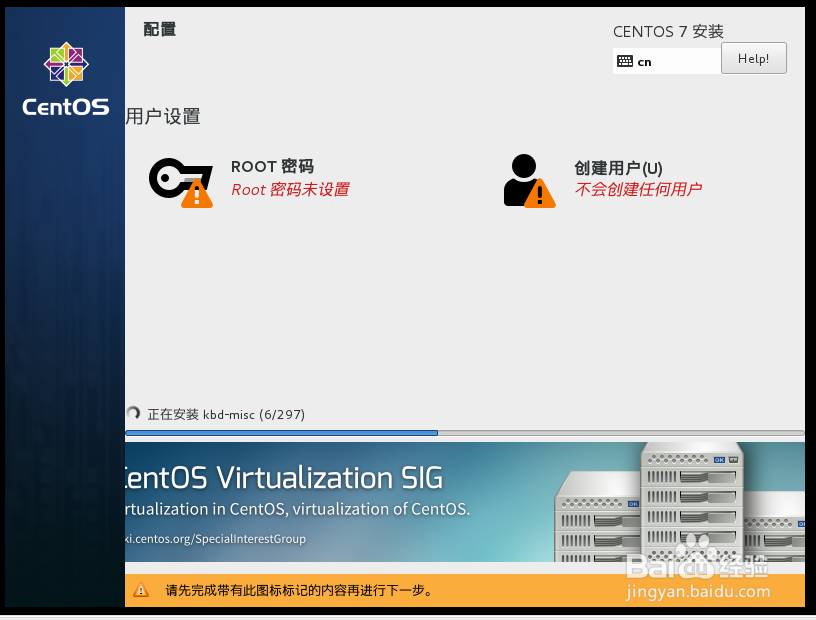Viewport: 816px width, 620px height.
Task: Click the warning triangle in the orange banner
Action: pos(143,590)
